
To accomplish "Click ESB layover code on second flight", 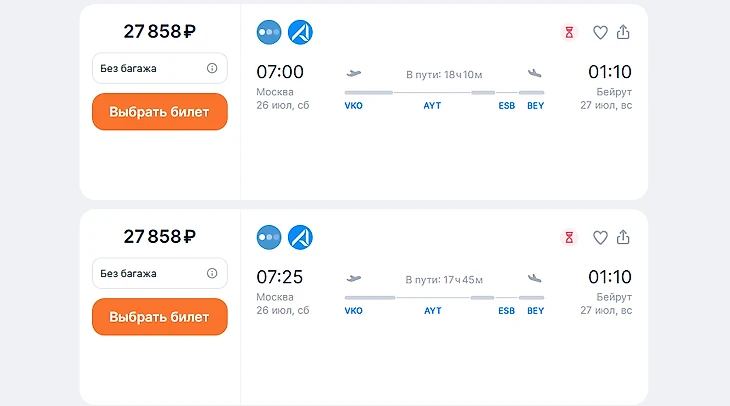I will 507,310.
